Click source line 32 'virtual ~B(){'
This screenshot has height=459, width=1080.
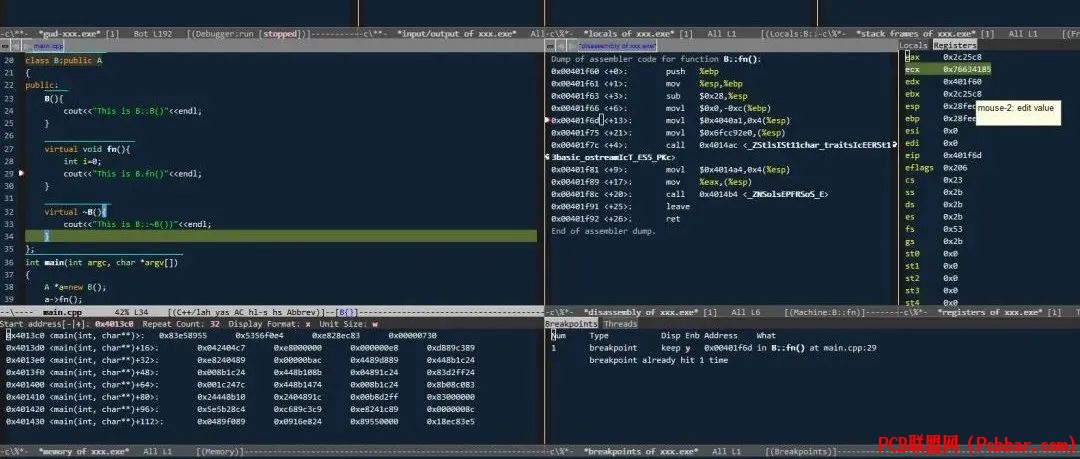click(x=75, y=212)
